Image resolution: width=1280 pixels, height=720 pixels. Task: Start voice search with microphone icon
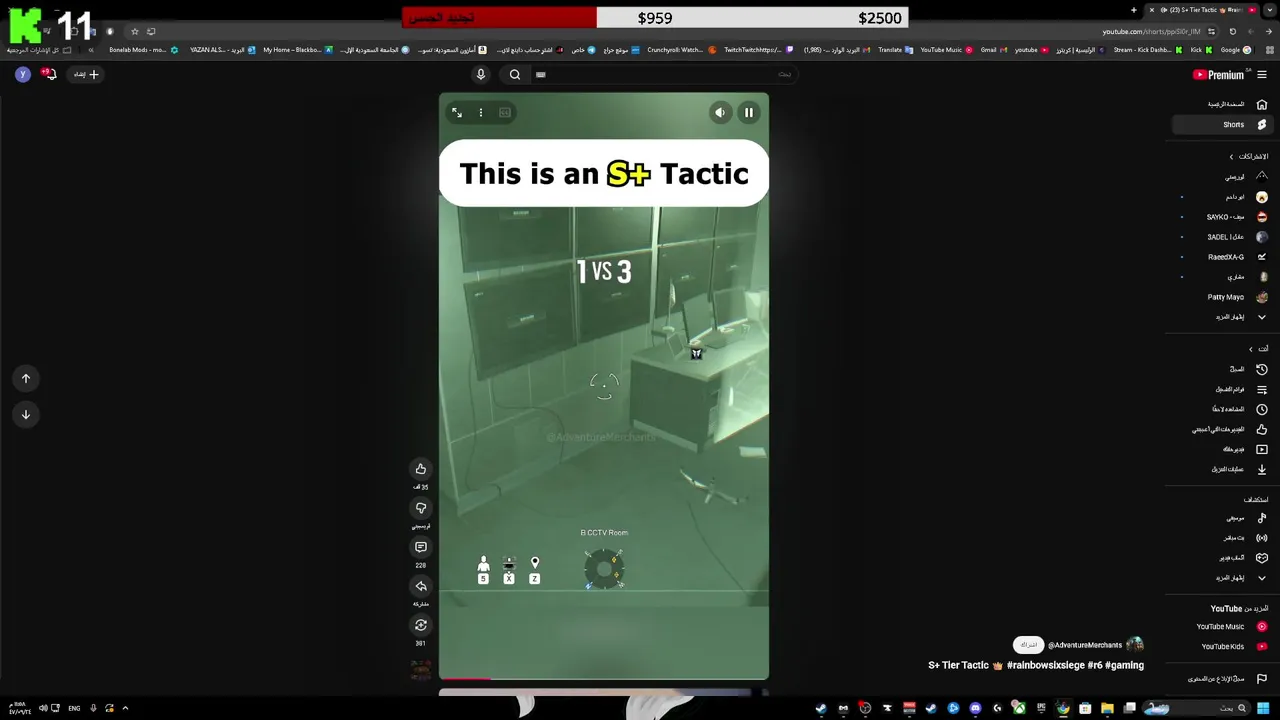[x=481, y=74]
